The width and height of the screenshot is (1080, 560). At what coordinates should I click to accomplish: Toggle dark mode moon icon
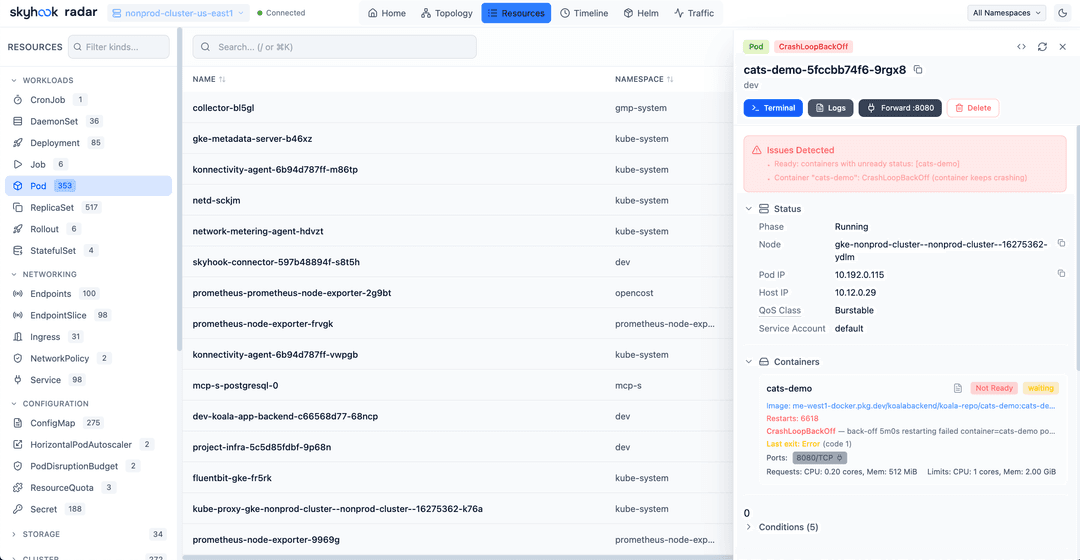(1062, 13)
